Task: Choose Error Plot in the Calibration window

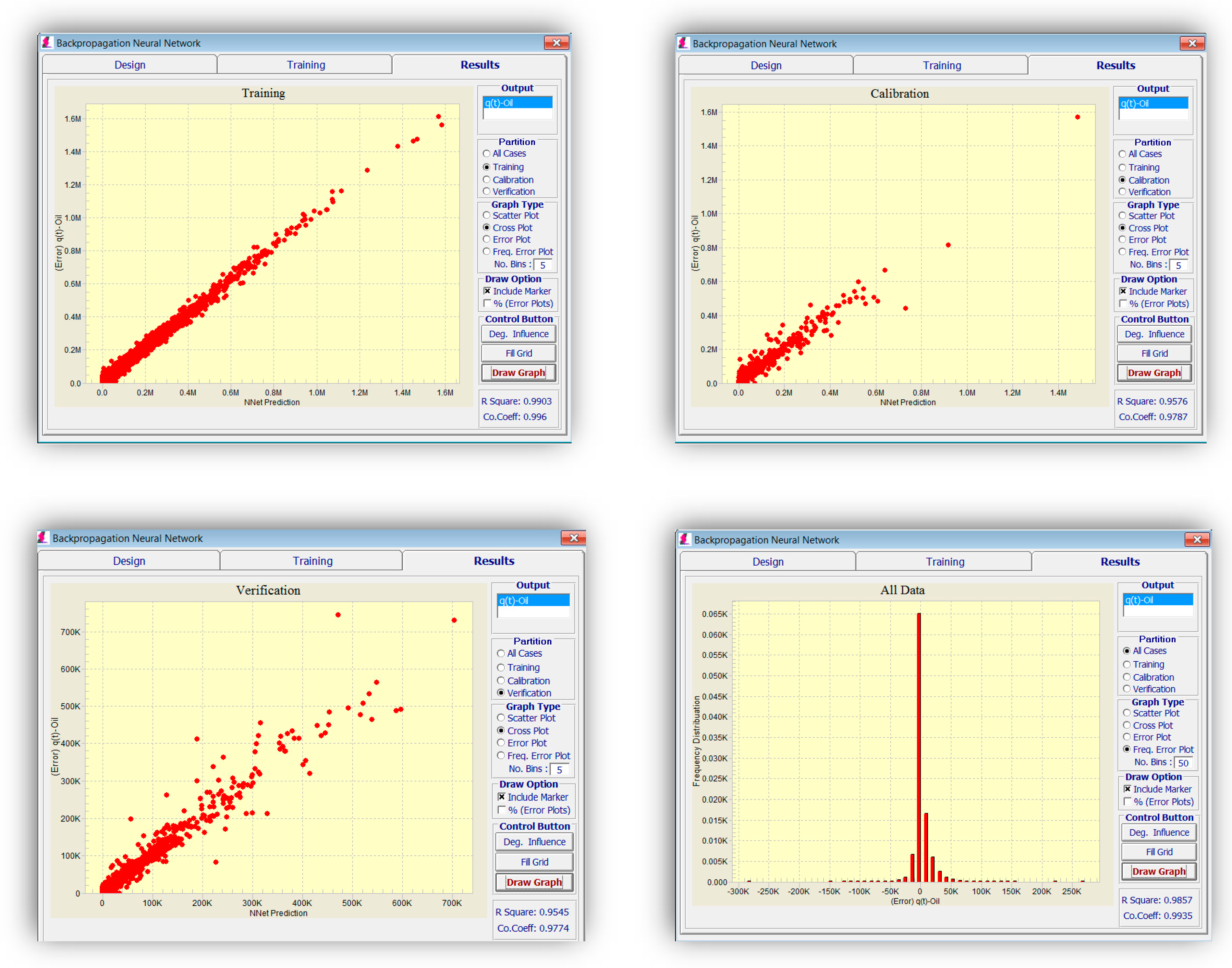Action: click(x=1142, y=240)
